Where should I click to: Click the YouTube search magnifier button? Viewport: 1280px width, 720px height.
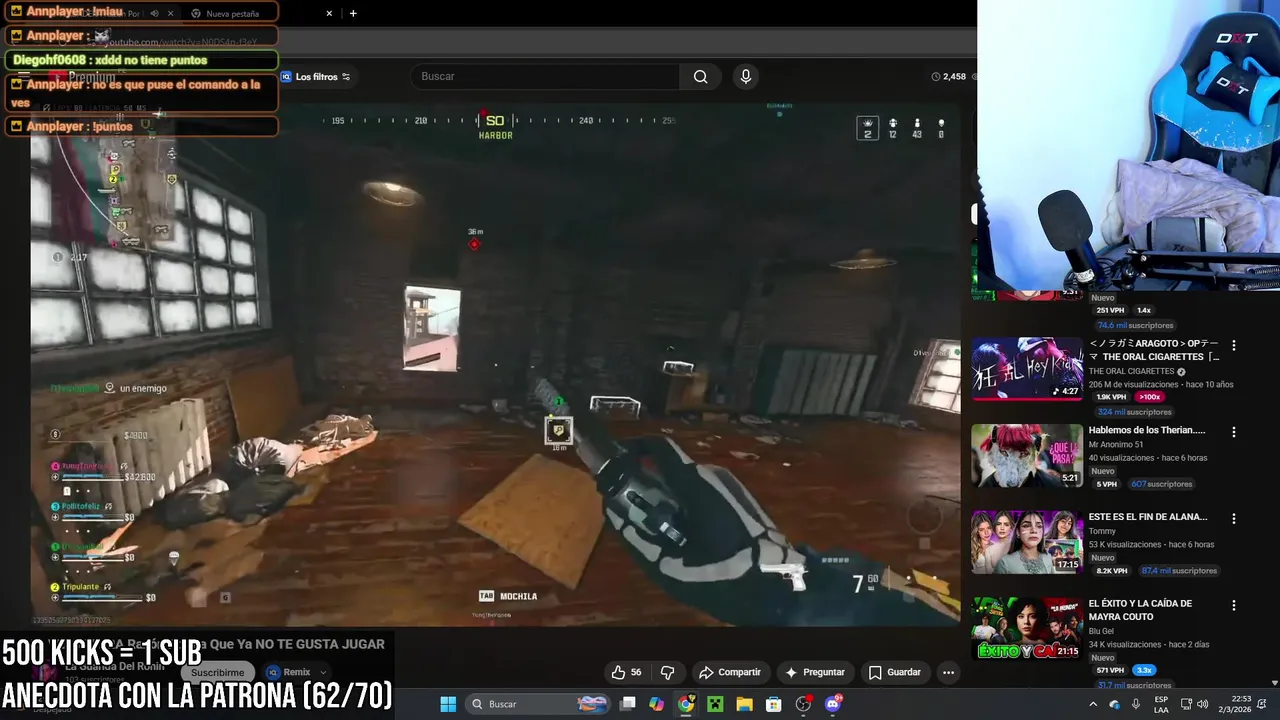tap(700, 76)
